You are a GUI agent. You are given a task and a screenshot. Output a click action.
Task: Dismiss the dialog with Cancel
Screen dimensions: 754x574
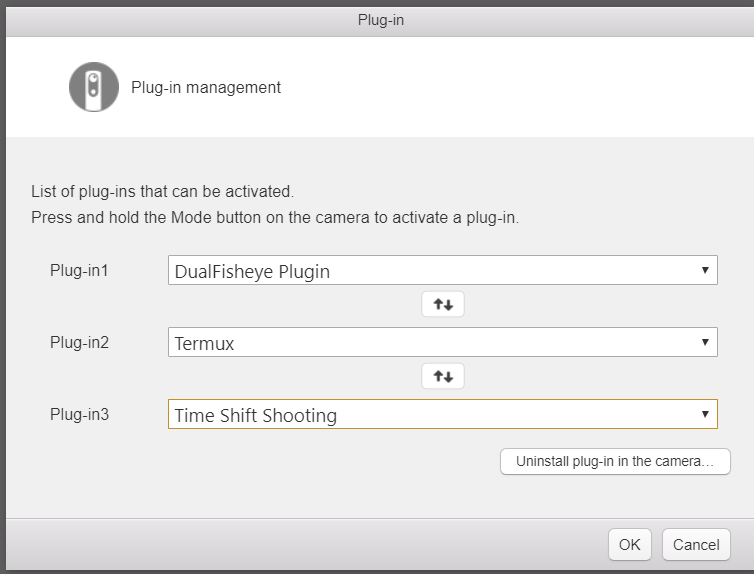point(696,545)
